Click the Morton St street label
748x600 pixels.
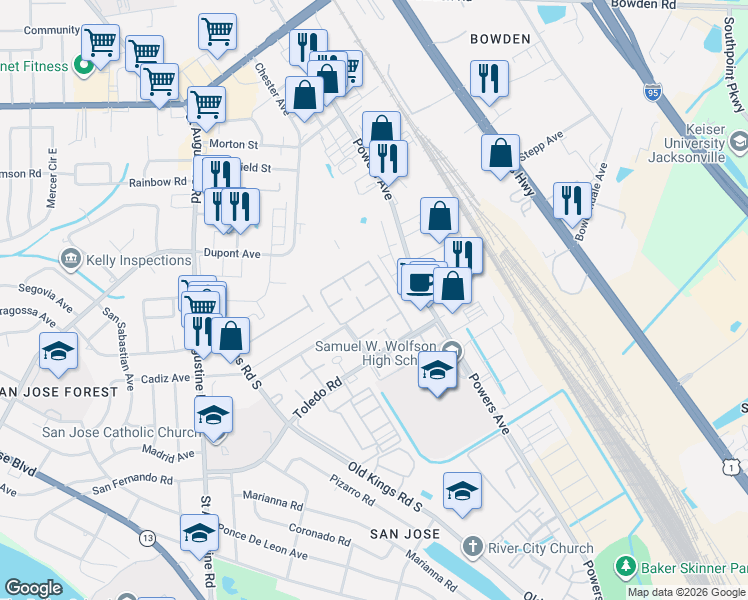tap(234, 144)
